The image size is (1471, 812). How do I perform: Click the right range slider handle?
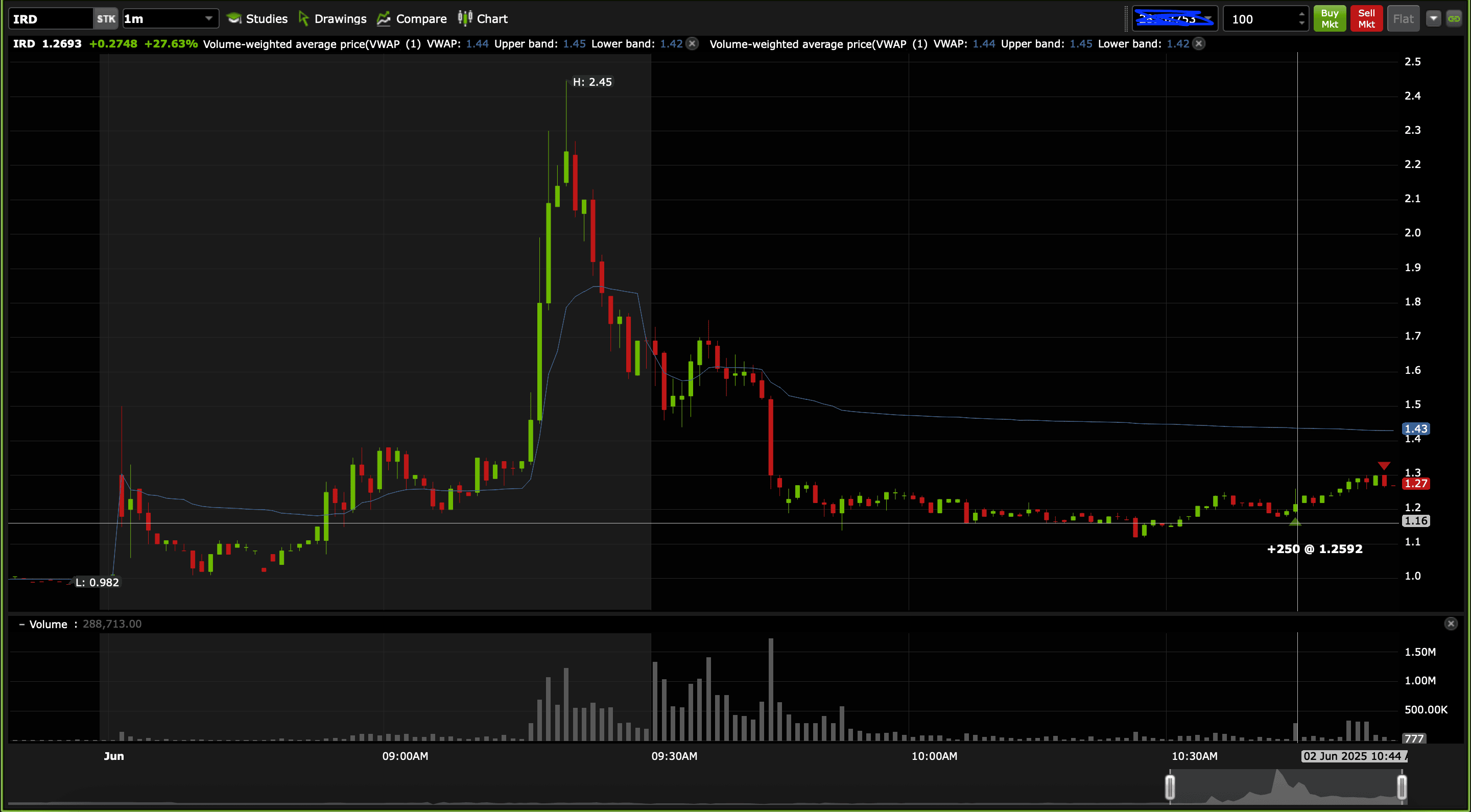tap(1402, 787)
